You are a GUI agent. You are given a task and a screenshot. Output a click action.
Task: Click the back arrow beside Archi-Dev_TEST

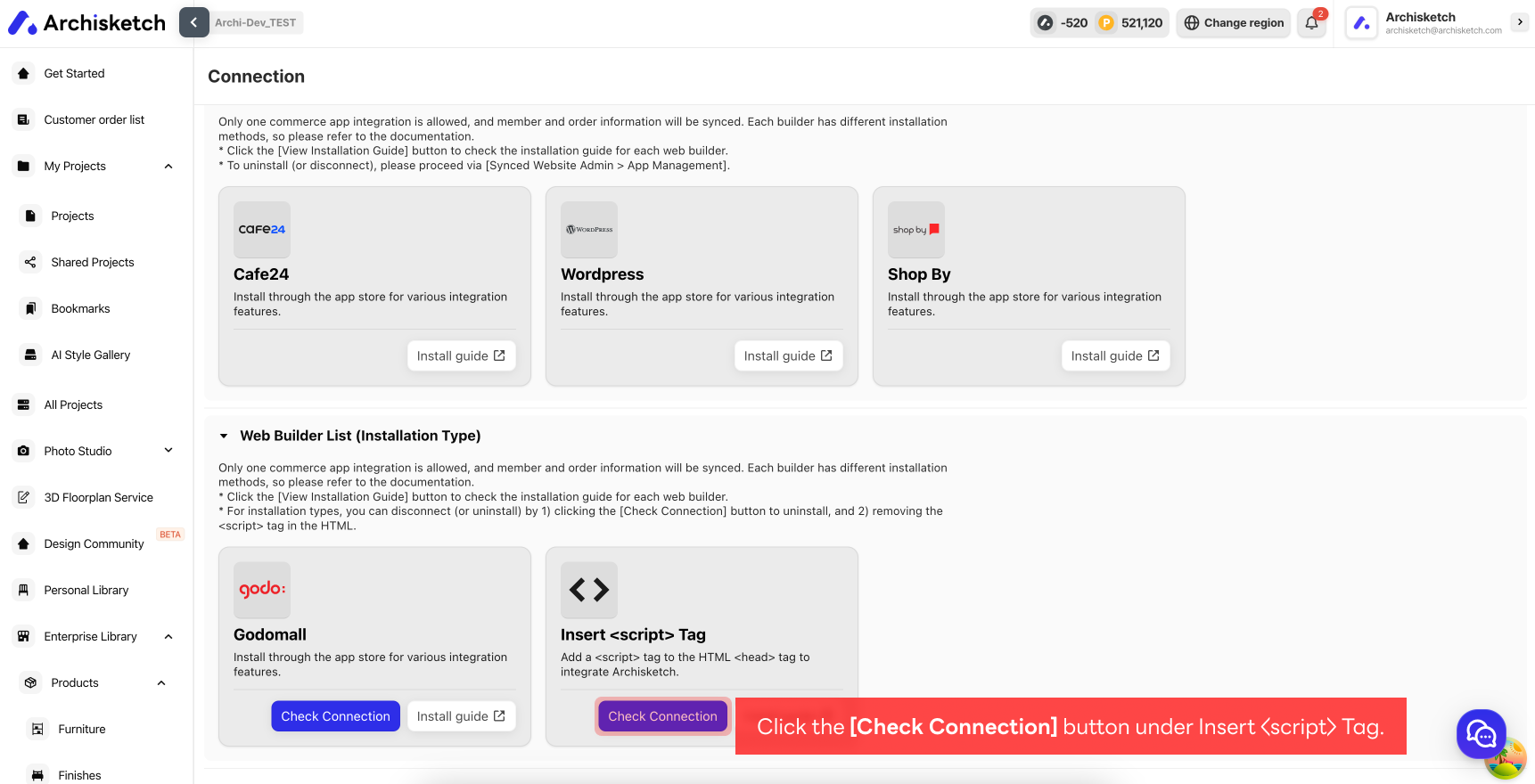point(193,22)
